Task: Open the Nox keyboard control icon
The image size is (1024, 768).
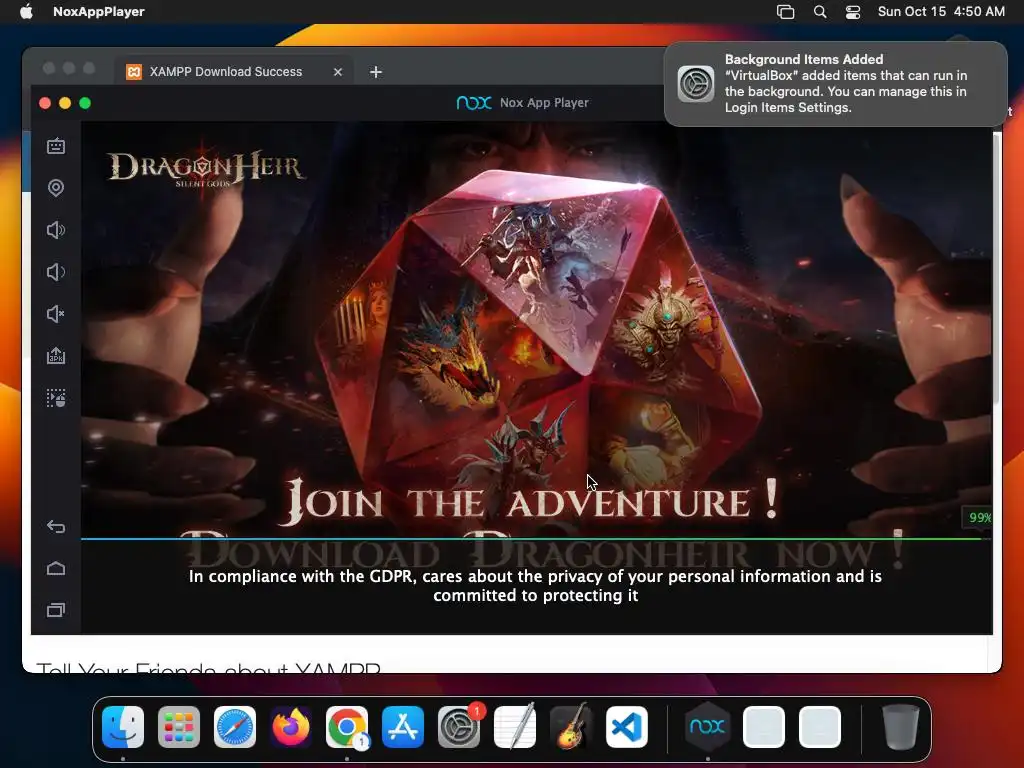Action: [56, 146]
